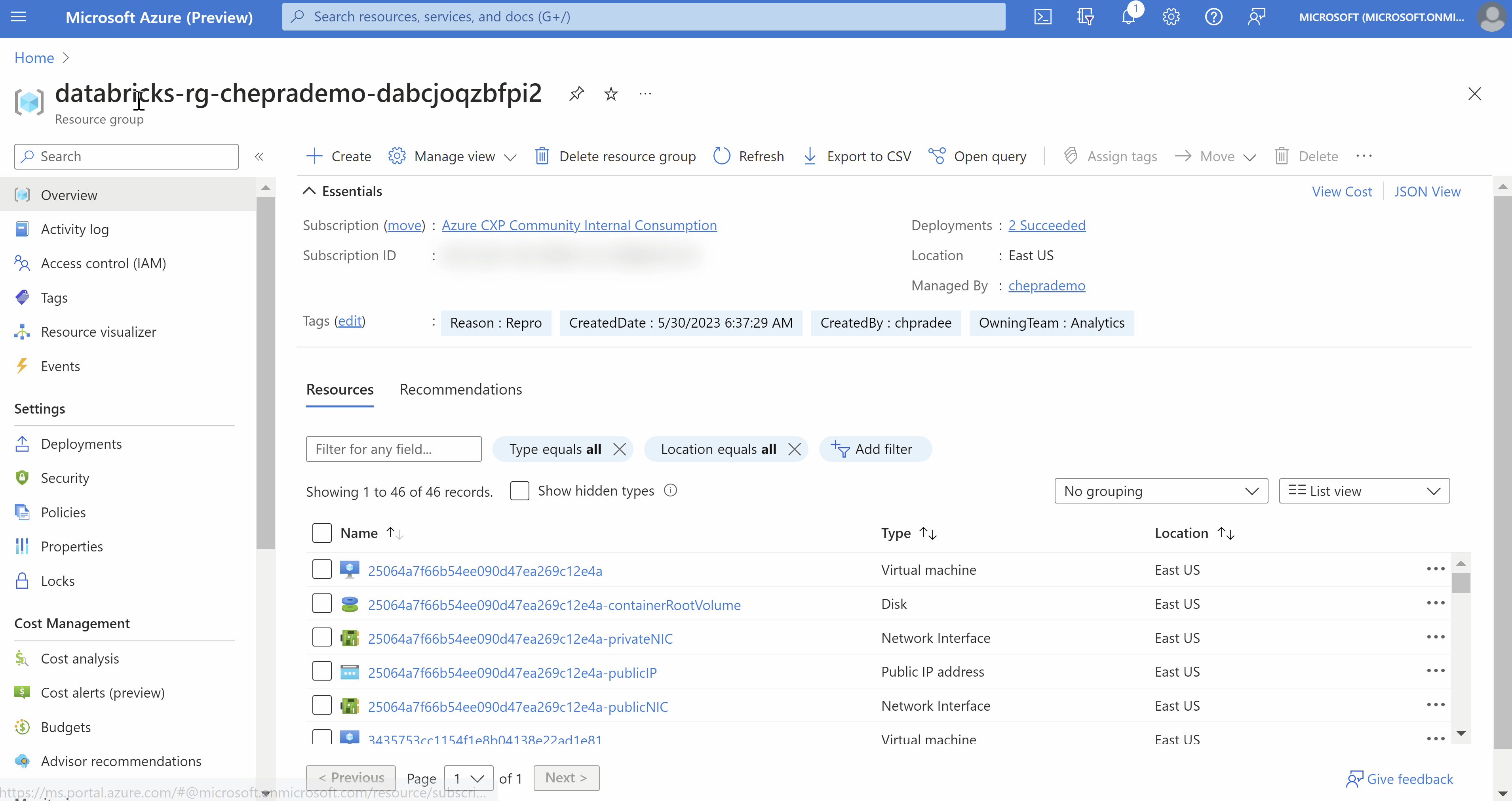The height and width of the screenshot is (801, 1512).
Task: Check the select-all checkbox in the Name header
Action: [321, 533]
